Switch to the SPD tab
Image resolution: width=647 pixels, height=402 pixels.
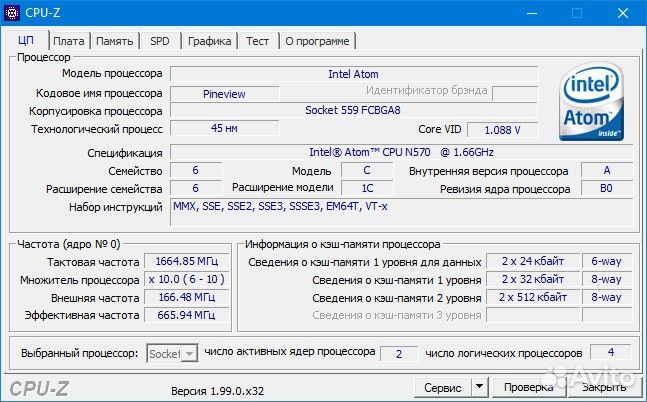pyautogui.click(x=160, y=41)
